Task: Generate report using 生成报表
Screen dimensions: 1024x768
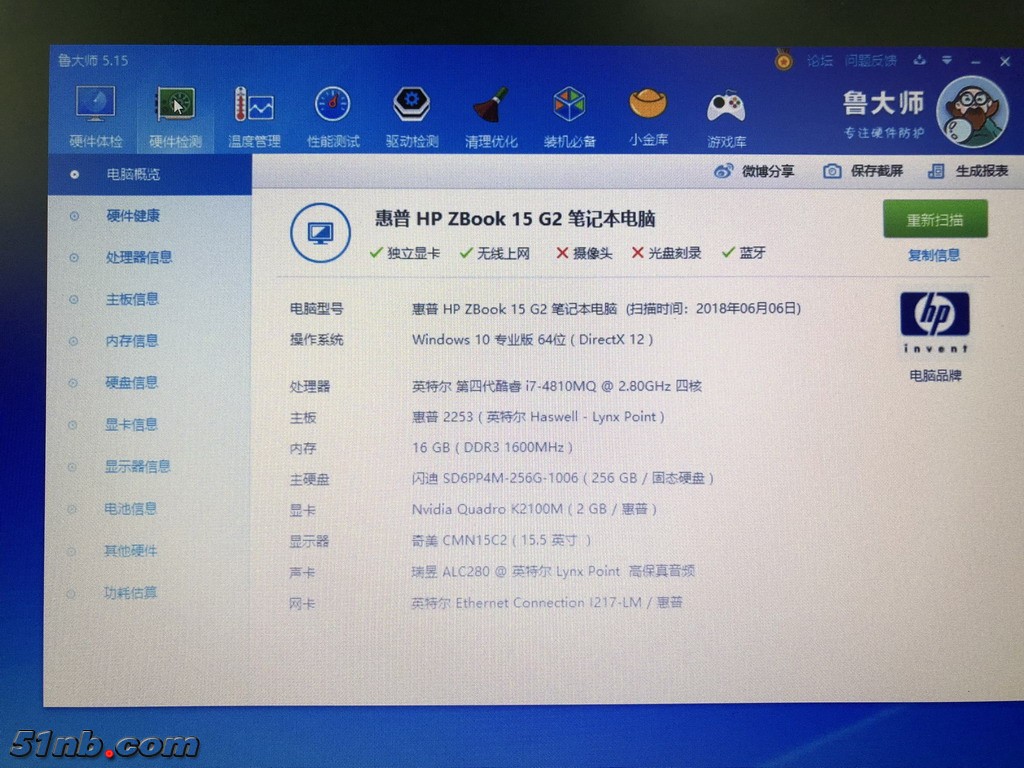Action: [x=966, y=171]
